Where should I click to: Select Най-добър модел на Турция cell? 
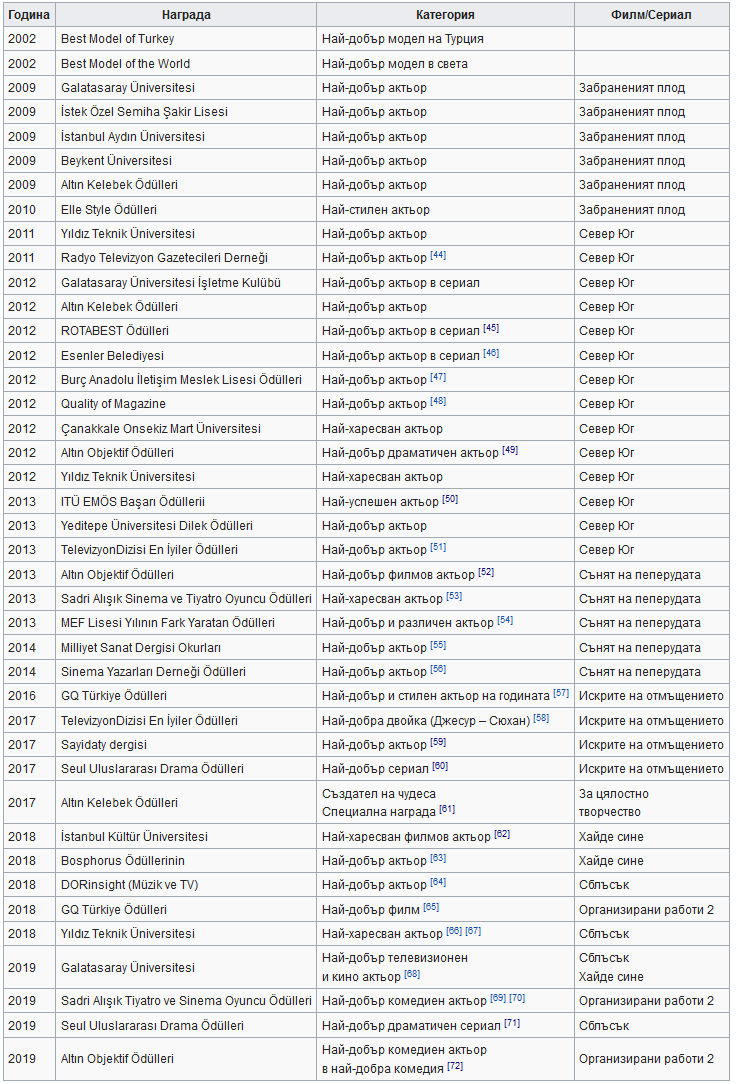445,39
